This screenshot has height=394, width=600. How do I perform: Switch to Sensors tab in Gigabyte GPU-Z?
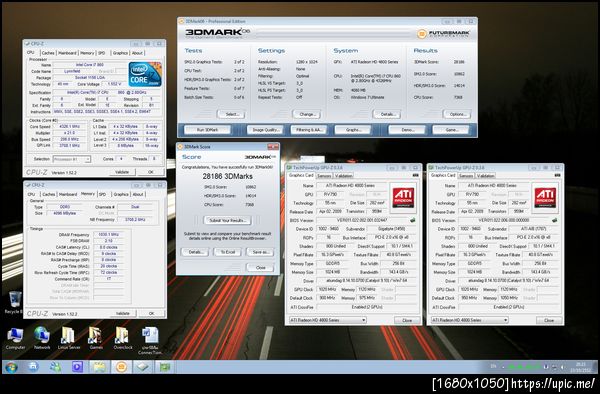coord(324,176)
